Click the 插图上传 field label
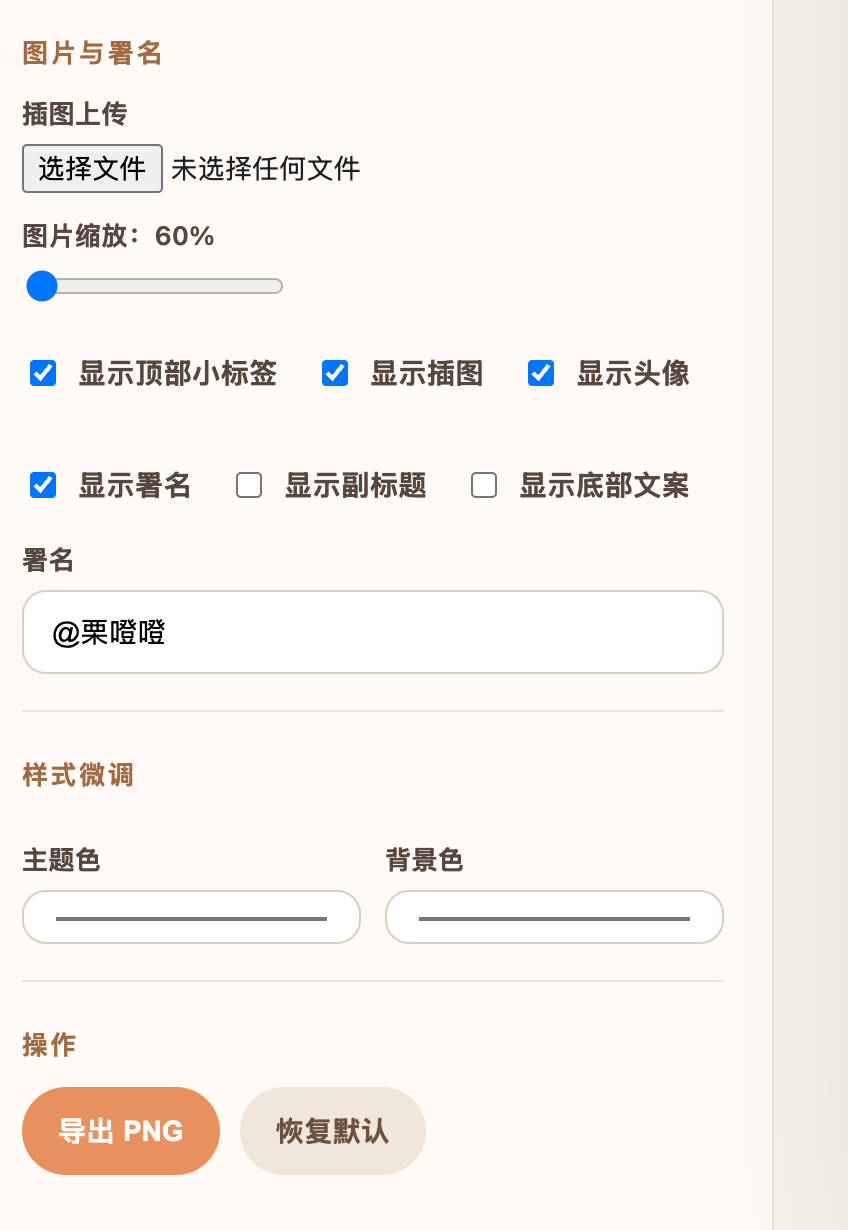Image resolution: width=848 pixels, height=1230 pixels. point(75,115)
